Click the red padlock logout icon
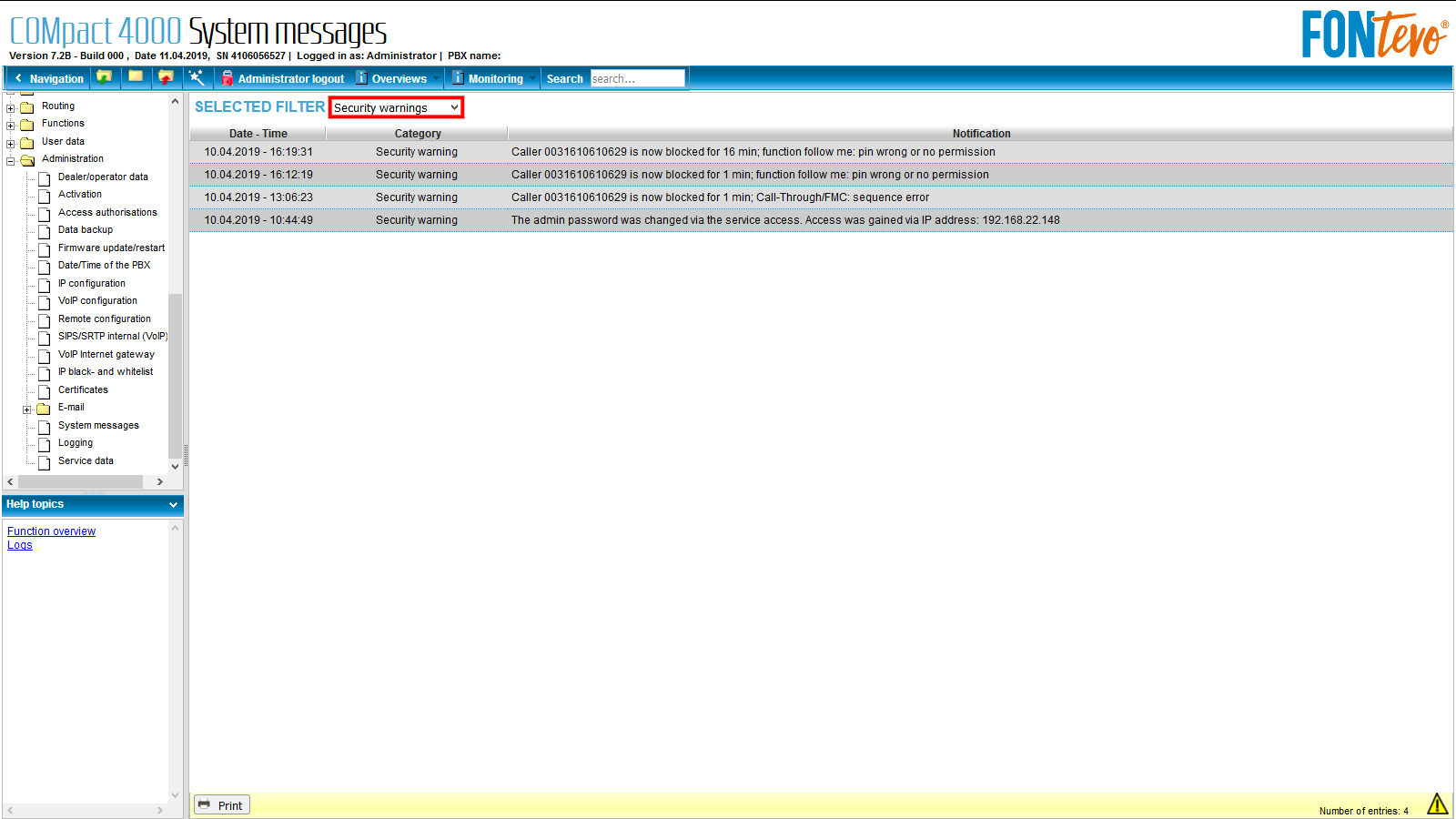The image size is (1456, 819). pos(227,78)
